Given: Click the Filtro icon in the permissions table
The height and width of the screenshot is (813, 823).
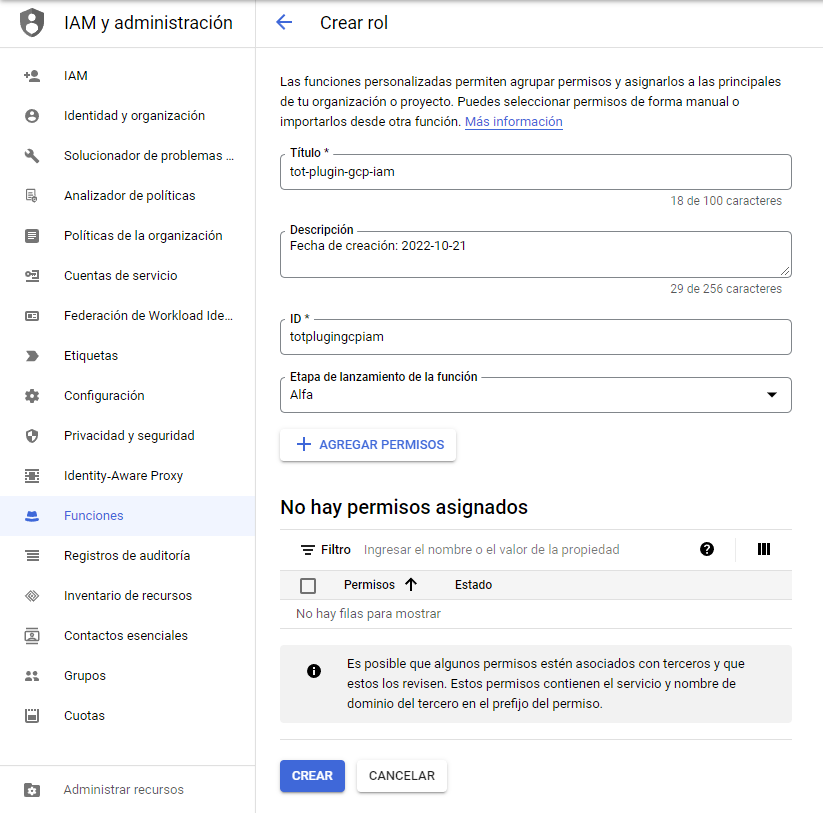Looking at the screenshot, I should pos(308,550).
